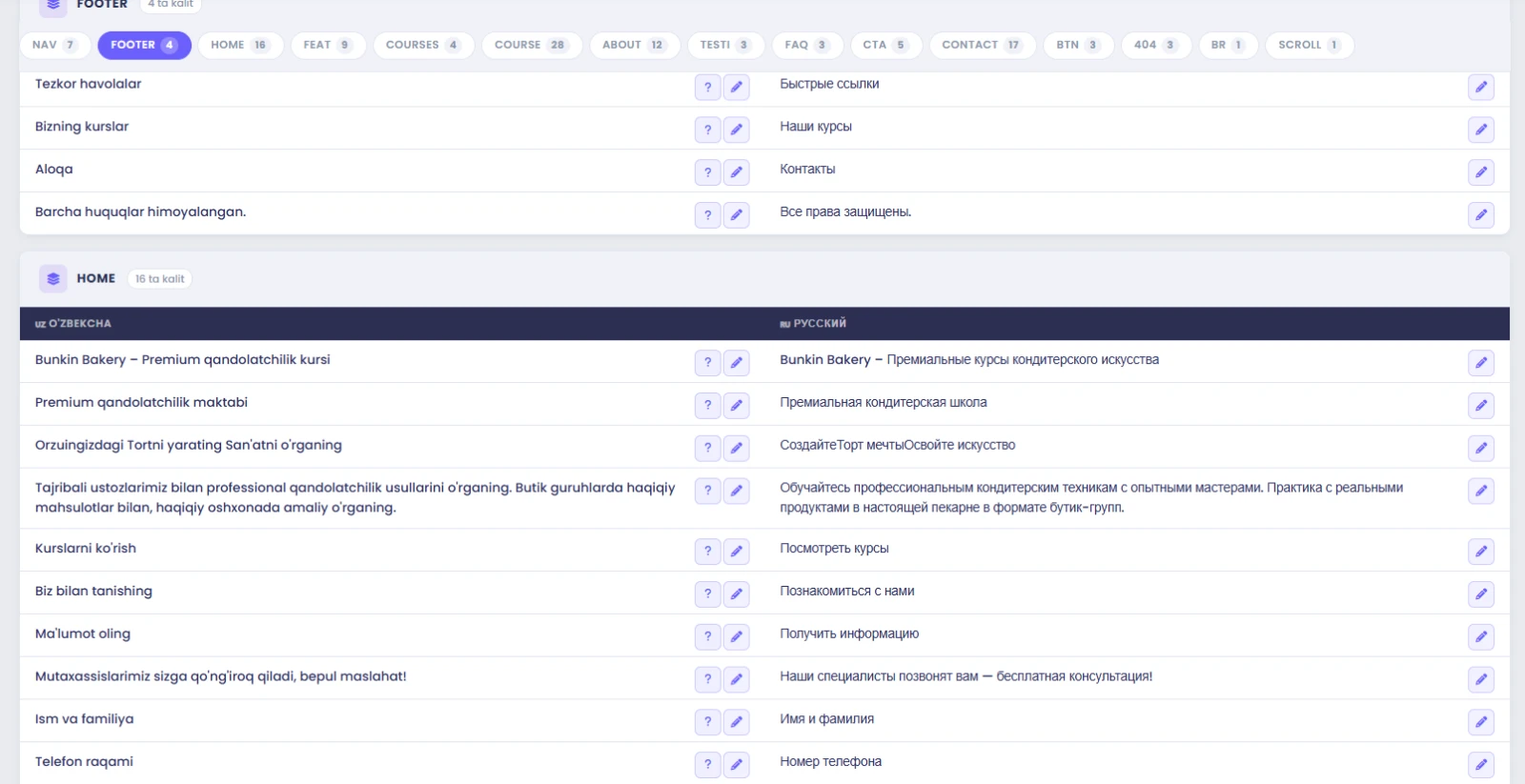Viewport: 1525px width, 784px height.
Task: Edit Russian translation 'Получить информацию'
Action: (1480, 637)
